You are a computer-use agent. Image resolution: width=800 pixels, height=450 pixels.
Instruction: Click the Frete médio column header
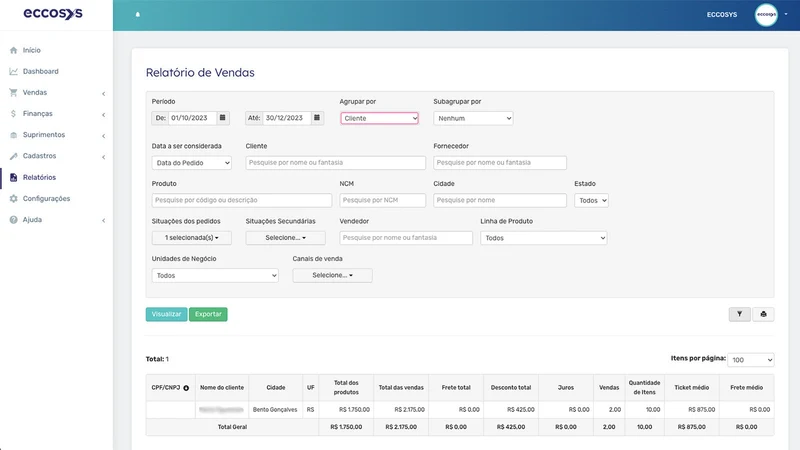coord(746,388)
